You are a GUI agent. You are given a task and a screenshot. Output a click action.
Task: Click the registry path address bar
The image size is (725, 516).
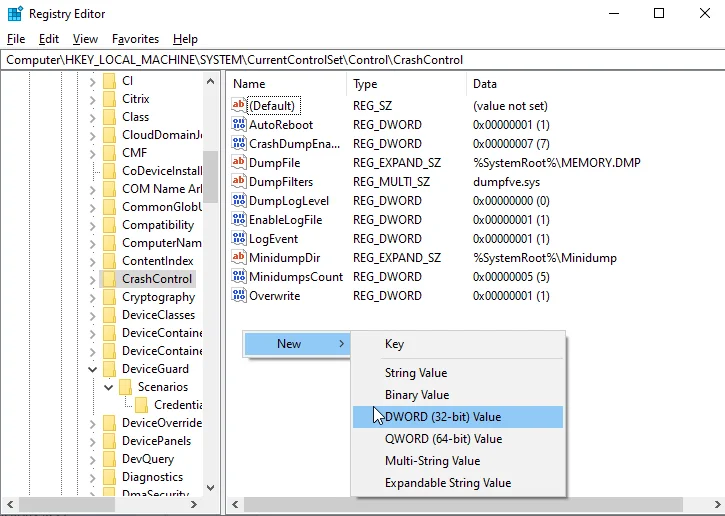pos(362,60)
